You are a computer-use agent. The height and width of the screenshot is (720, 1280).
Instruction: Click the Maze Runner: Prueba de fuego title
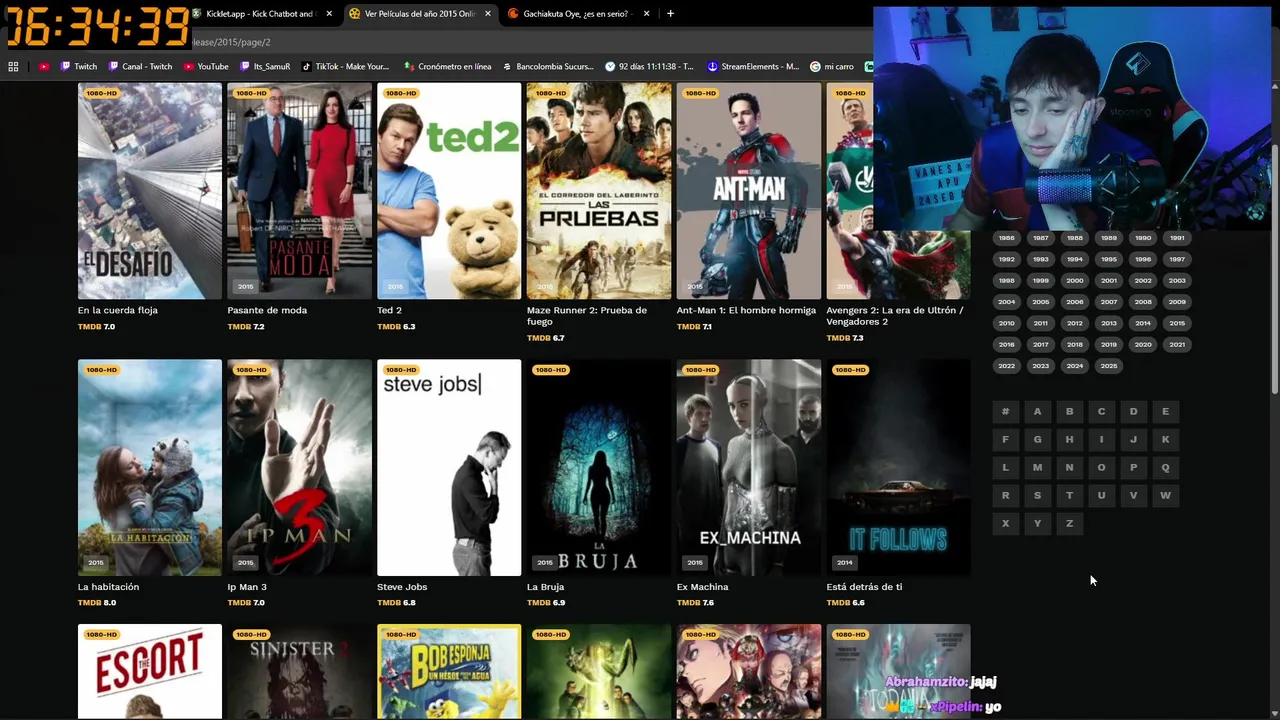(x=587, y=316)
